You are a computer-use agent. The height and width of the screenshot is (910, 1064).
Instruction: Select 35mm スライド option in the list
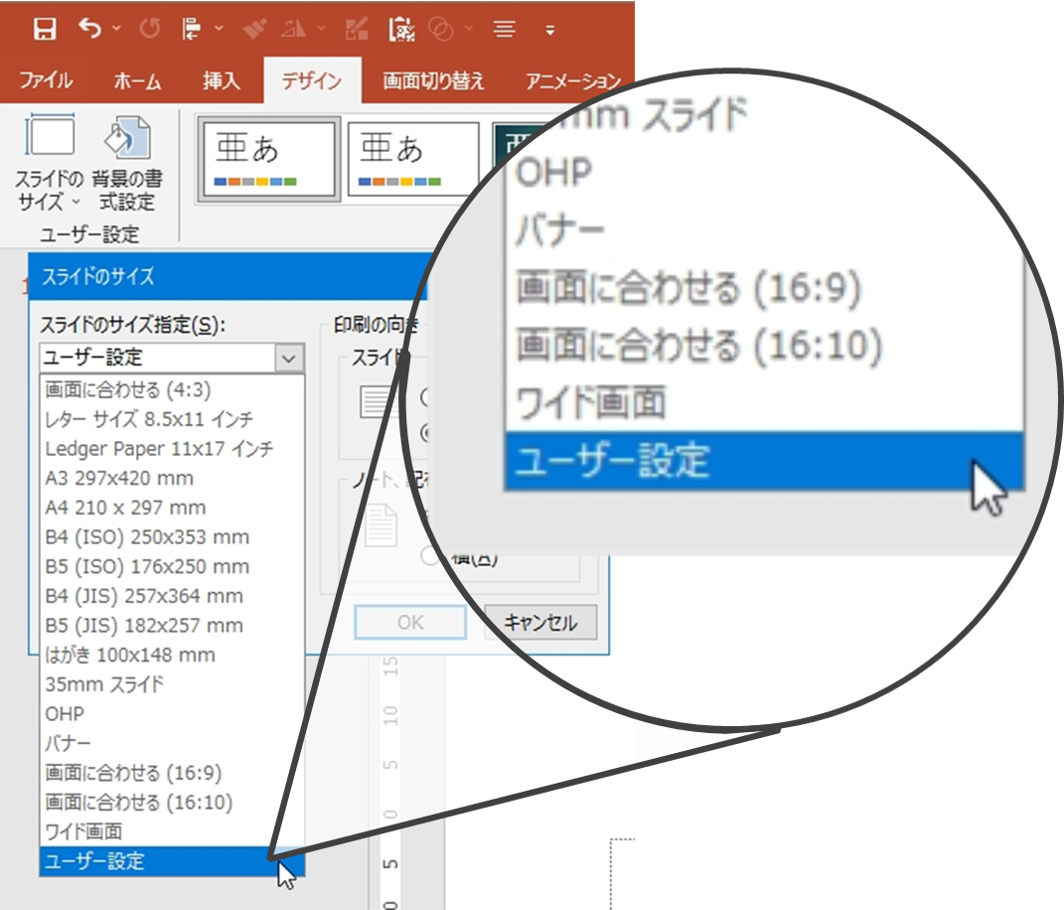[172, 684]
